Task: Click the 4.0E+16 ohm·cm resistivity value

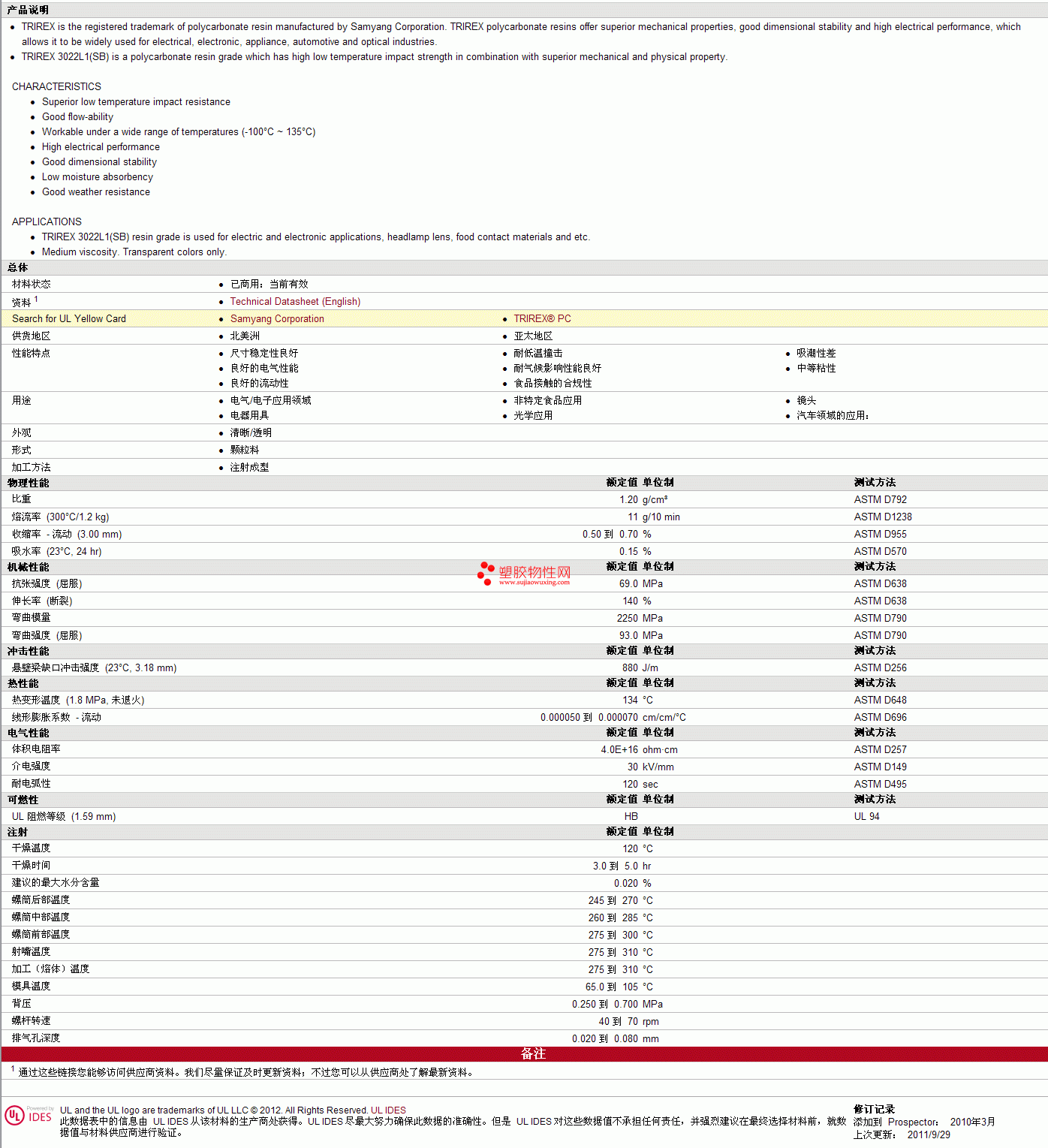Action: pos(639,749)
